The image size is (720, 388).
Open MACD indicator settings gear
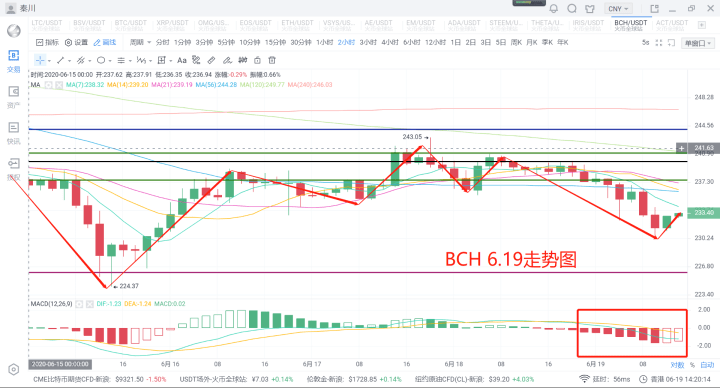tap(79, 304)
